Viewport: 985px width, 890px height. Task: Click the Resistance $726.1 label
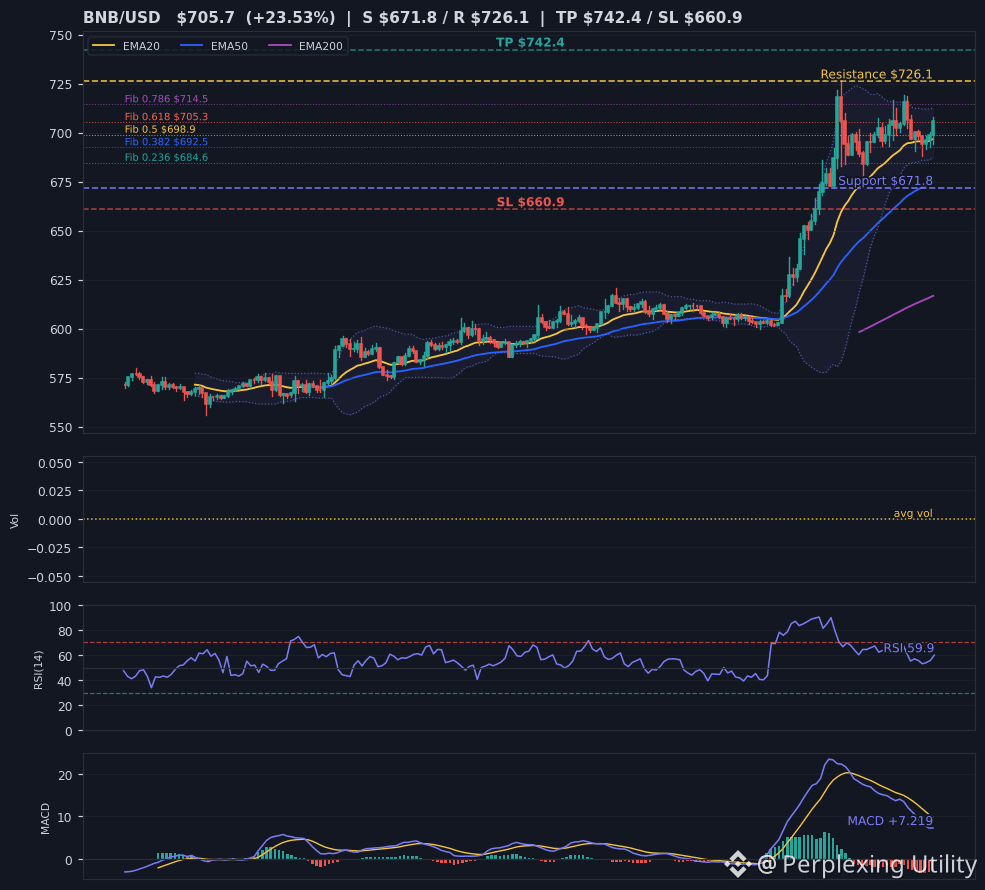876,74
